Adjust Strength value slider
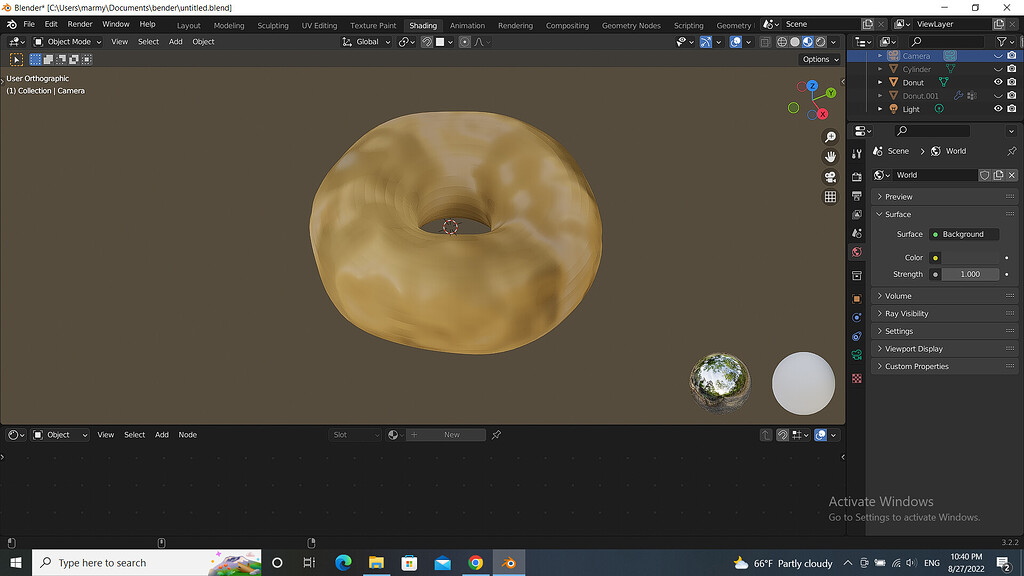This screenshot has height=576, width=1024. (970, 274)
